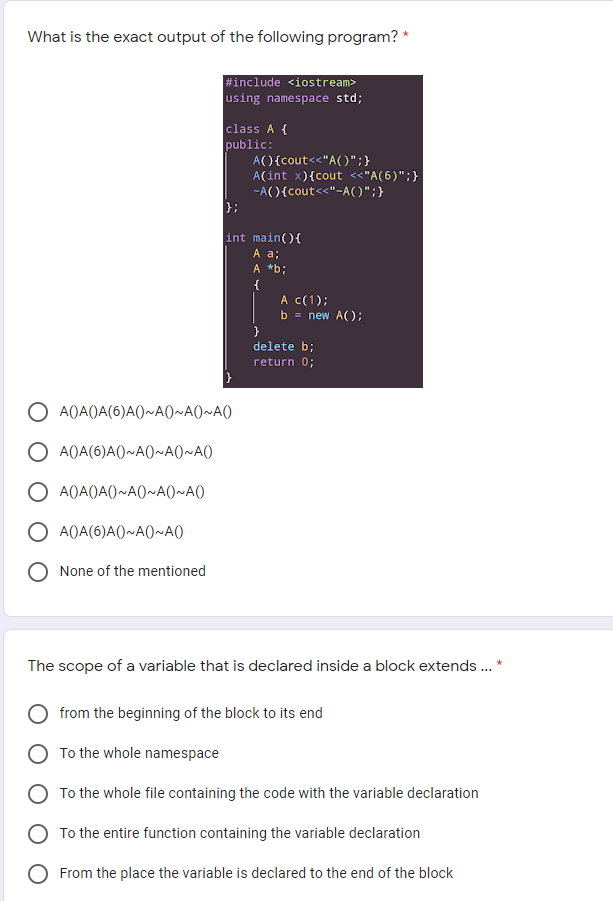The height and width of the screenshot is (901, 613).
Task: Pick the "A()A()A()~A()~A()~A()" answer
Action: 38,491
